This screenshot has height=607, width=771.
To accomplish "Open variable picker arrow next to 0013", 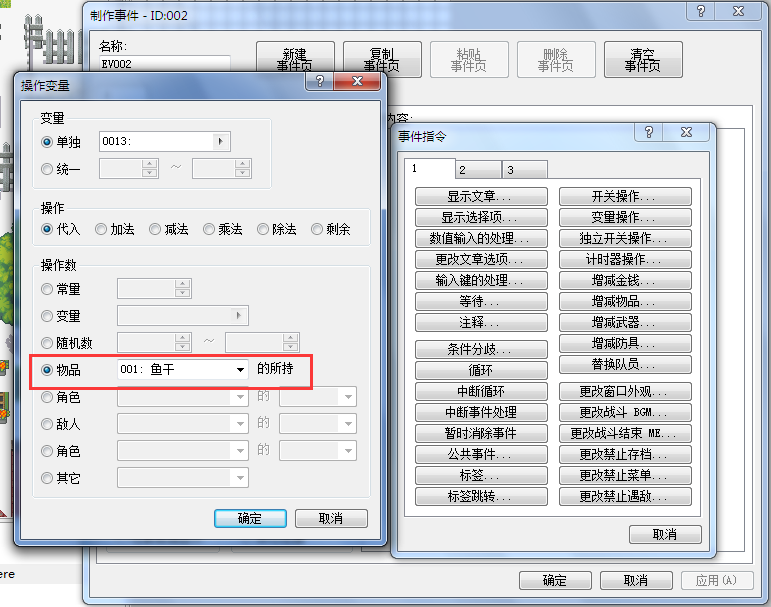I will click(220, 142).
